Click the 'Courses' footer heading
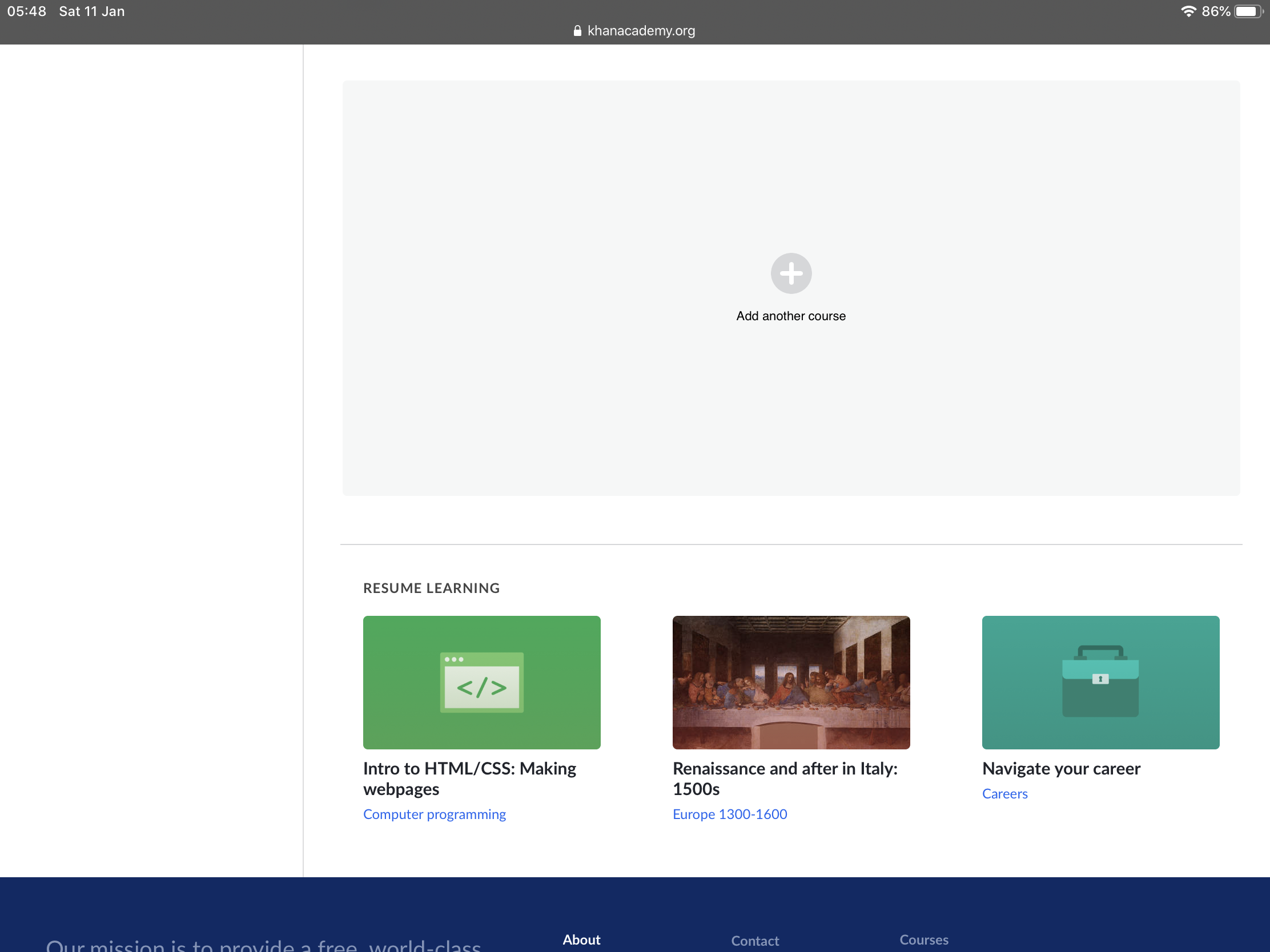This screenshot has width=1270, height=952. [x=924, y=940]
